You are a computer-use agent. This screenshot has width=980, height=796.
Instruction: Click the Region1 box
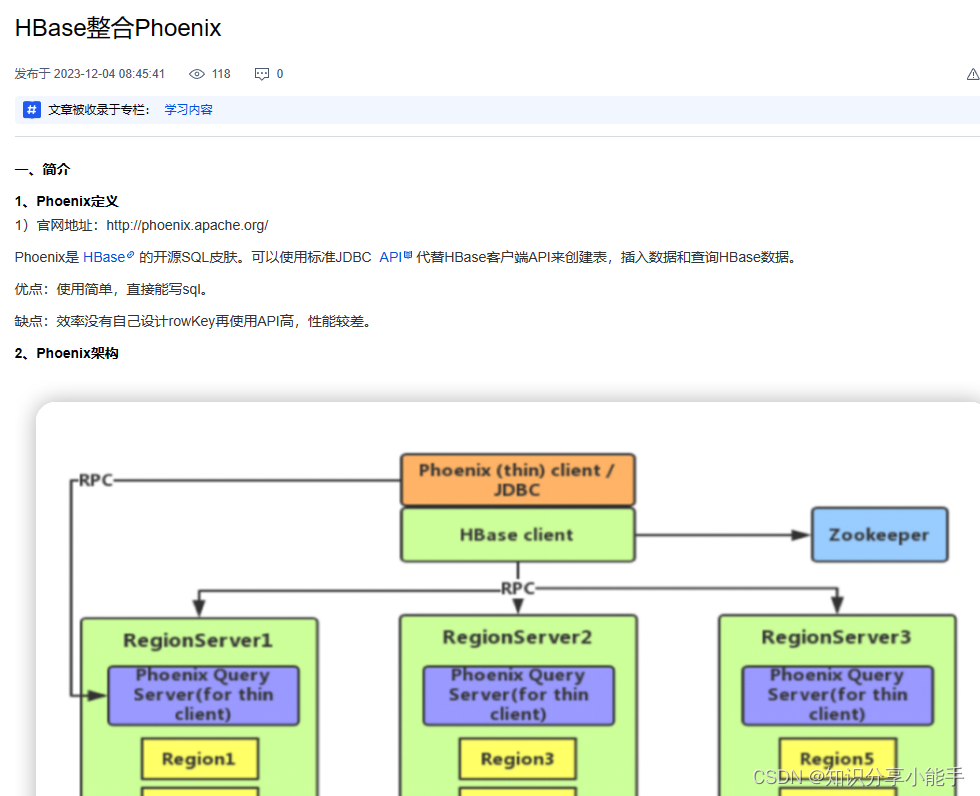(x=200, y=759)
